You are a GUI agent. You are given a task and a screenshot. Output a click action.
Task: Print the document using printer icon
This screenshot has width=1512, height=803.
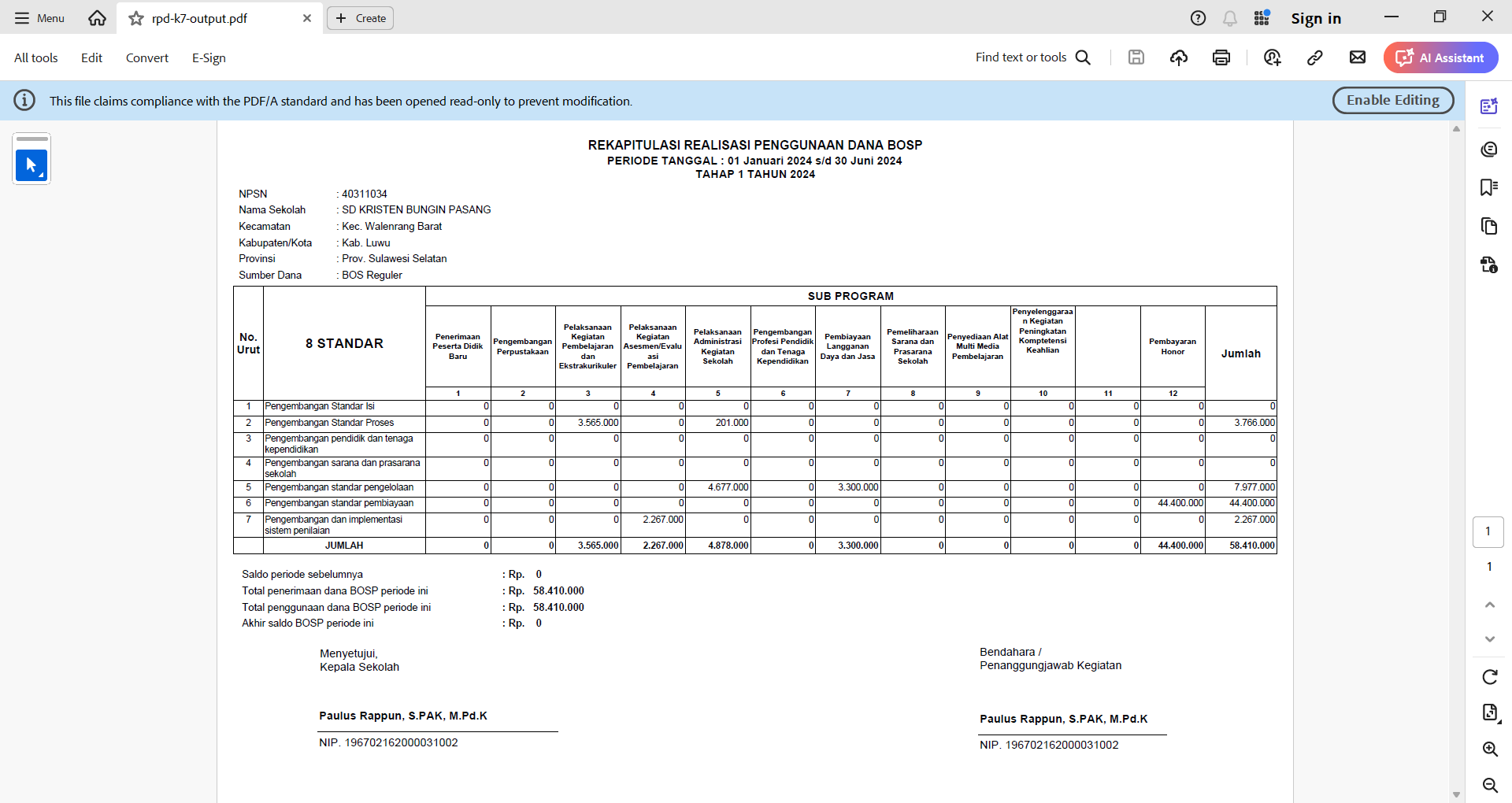[1221, 57]
